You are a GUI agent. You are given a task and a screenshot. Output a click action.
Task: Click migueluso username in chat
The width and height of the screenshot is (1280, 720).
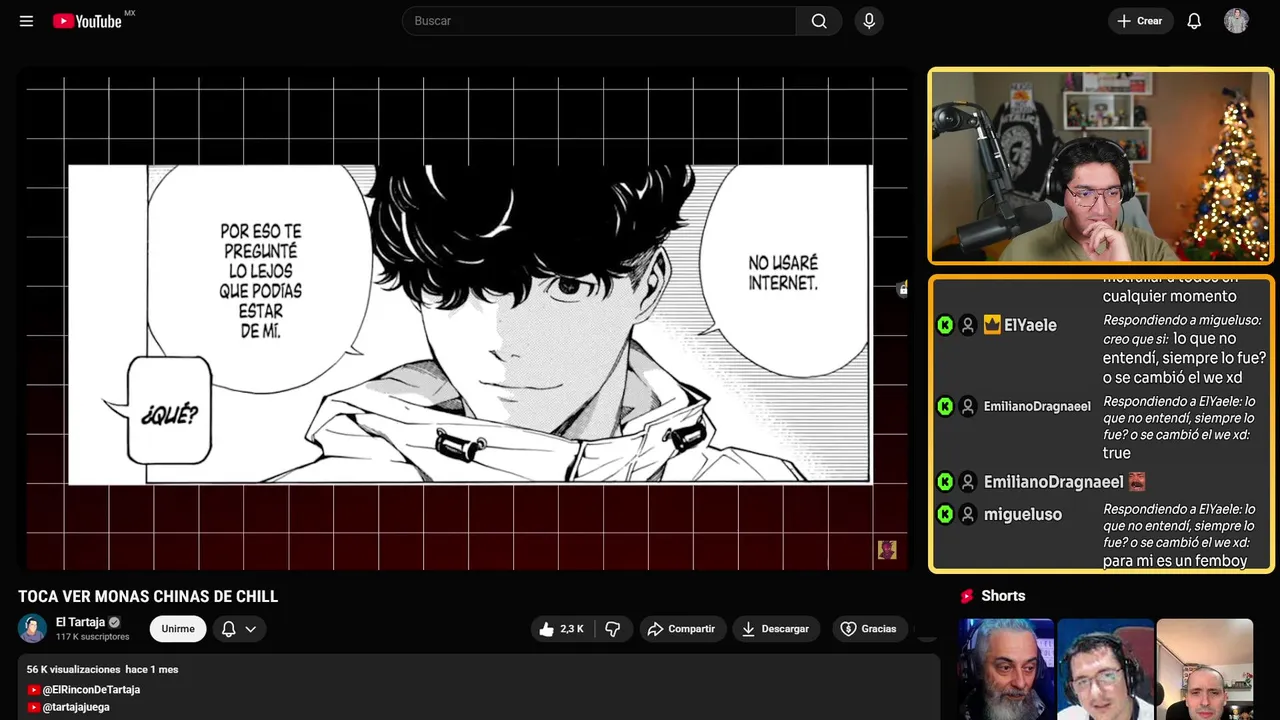[x=1023, y=514]
